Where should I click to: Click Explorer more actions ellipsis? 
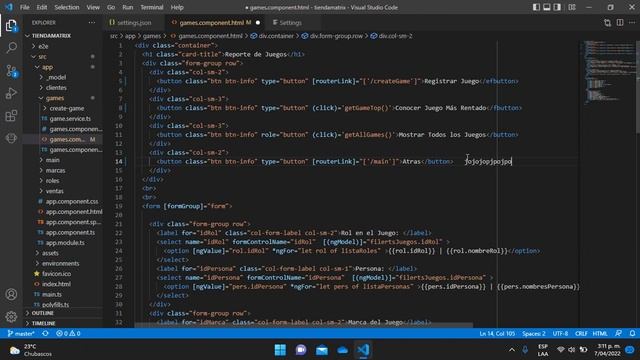point(92,23)
